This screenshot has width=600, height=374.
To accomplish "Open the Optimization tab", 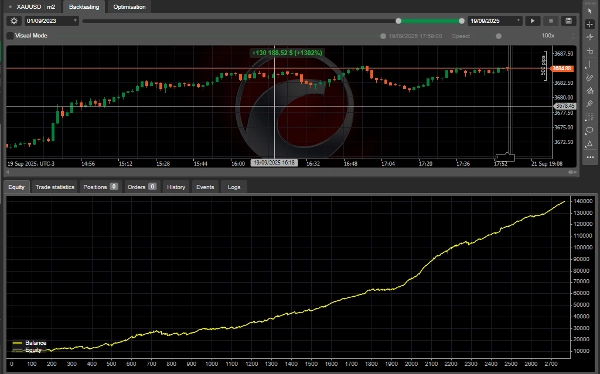I will [x=129, y=7].
